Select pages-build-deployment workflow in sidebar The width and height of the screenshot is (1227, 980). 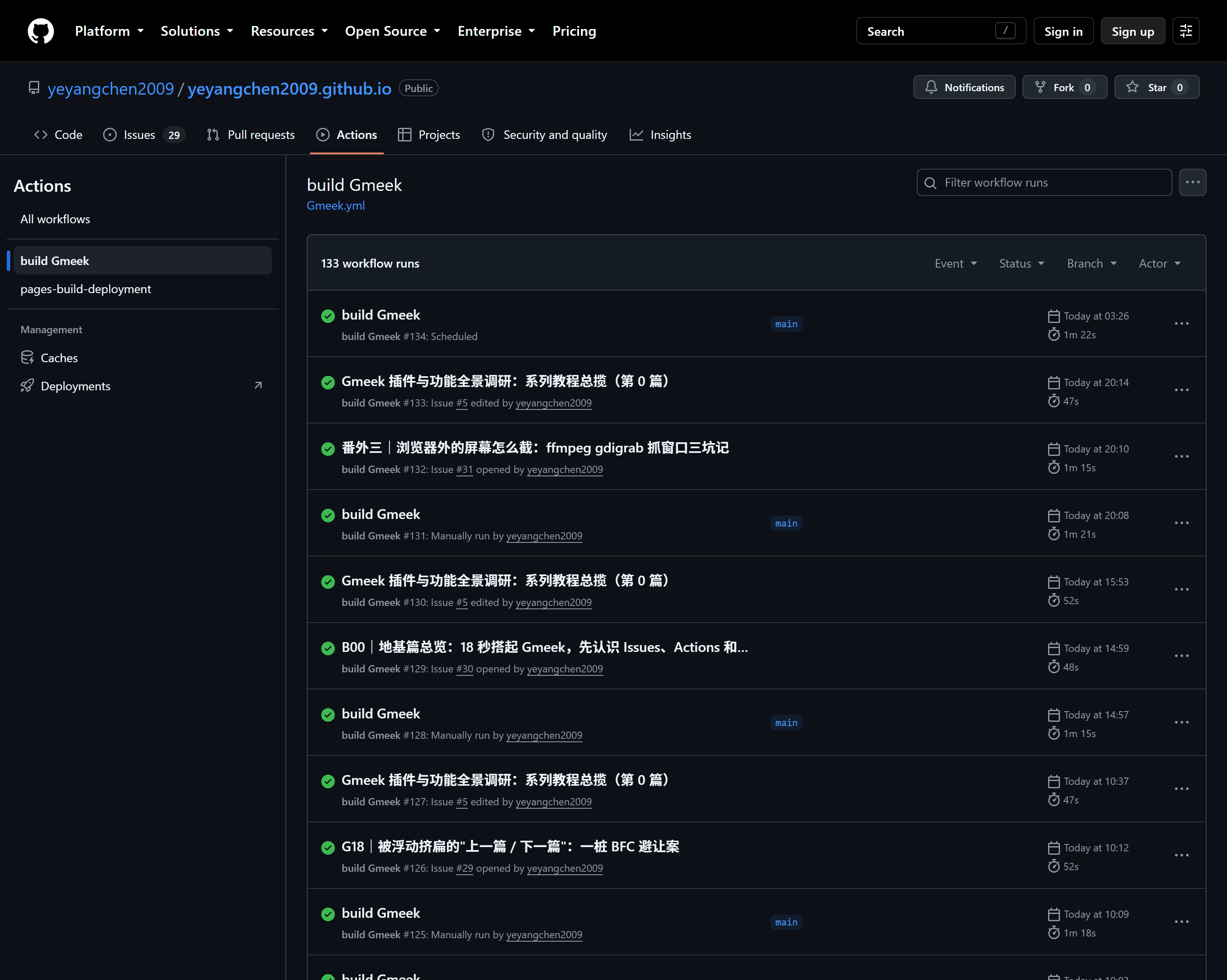[x=142, y=289]
